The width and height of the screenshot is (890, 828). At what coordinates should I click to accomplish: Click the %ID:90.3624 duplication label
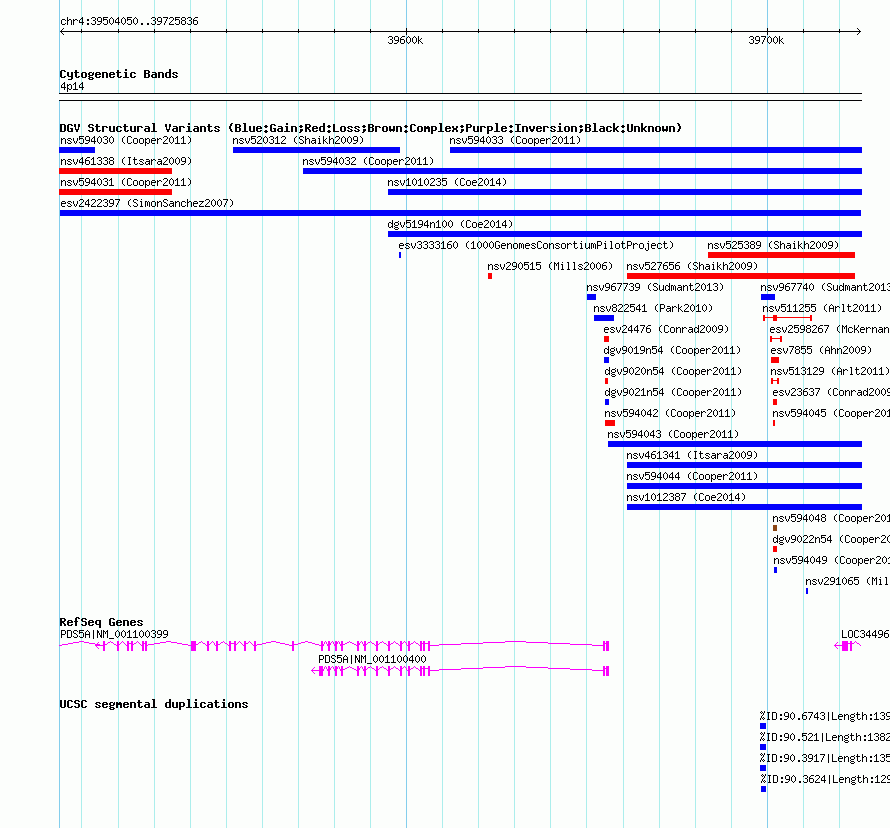pyautogui.click(x=825, y=779)
